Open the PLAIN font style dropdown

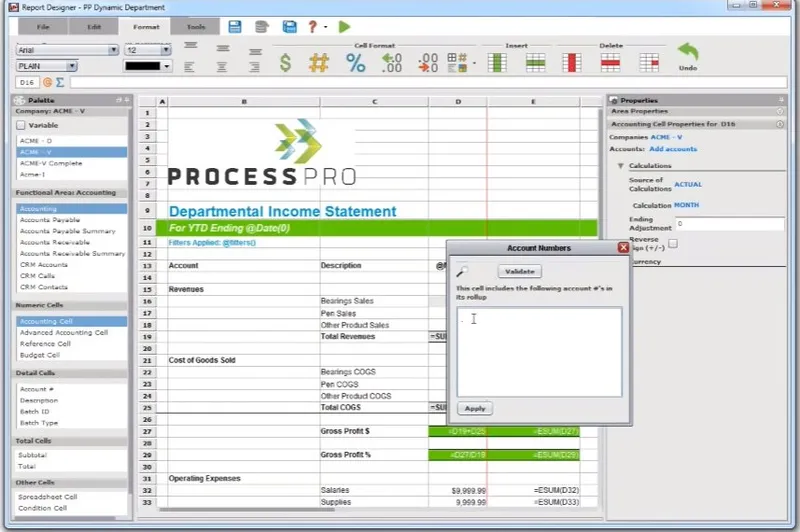[x=72, y=66]
